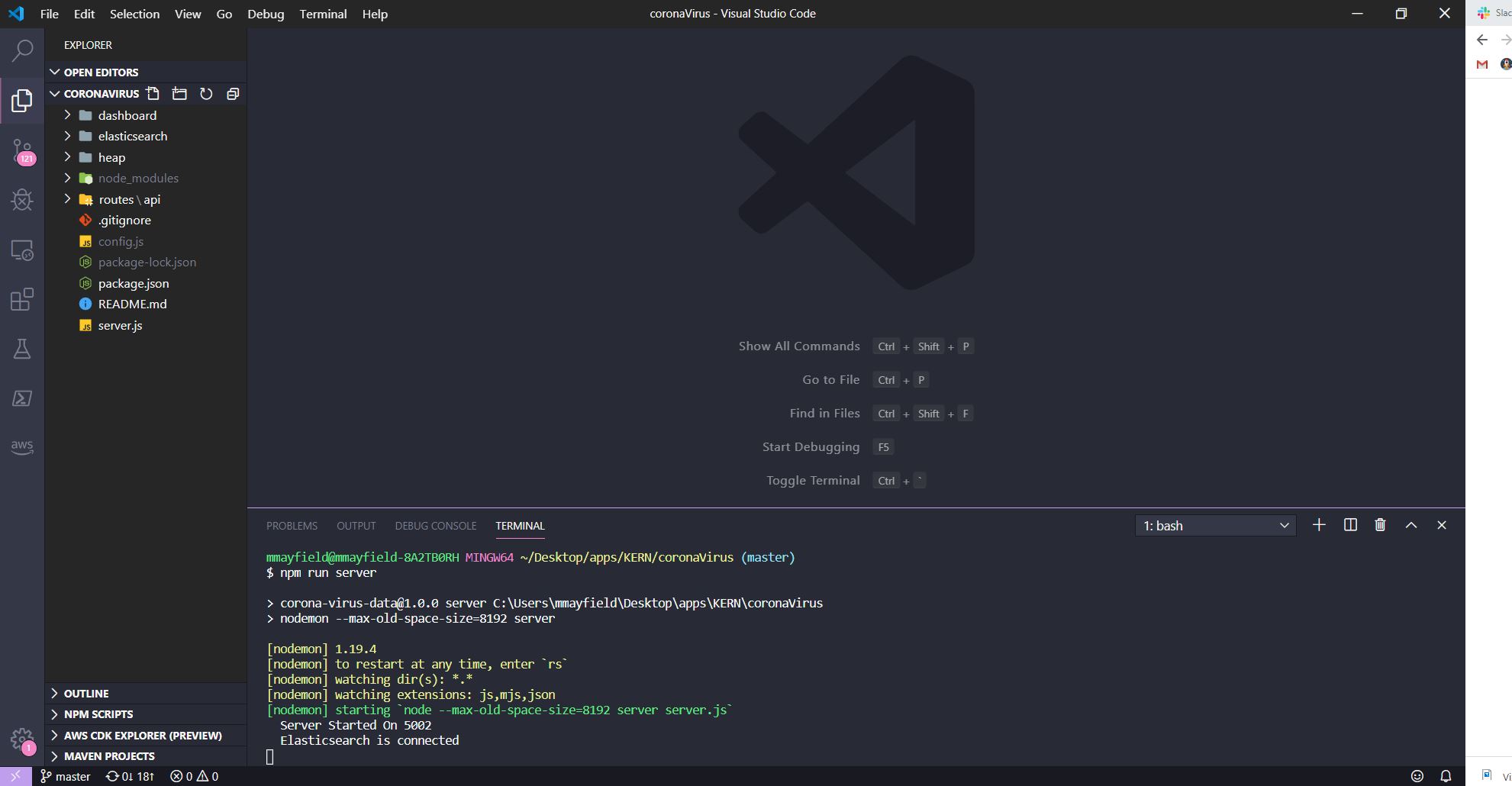Open package-lock.json file
This screenshot has height=786, width=1512.
coord(146,262)
